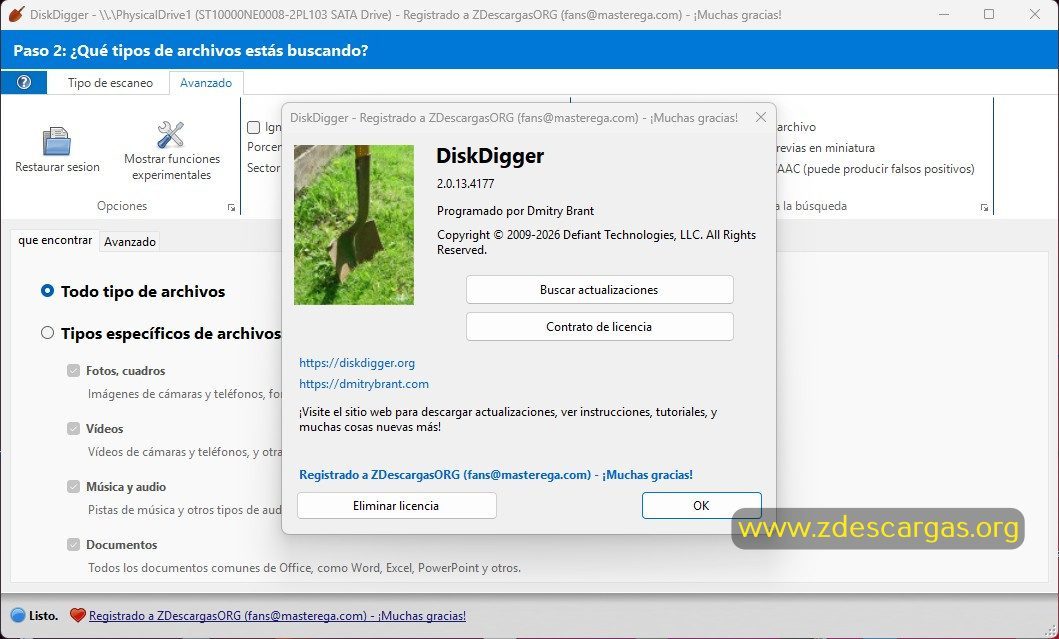Viewport: 1059px width, 639px height.
Task: Toggle the Fotos, cuadros checkbox
Action: click(x=74, y=370)
